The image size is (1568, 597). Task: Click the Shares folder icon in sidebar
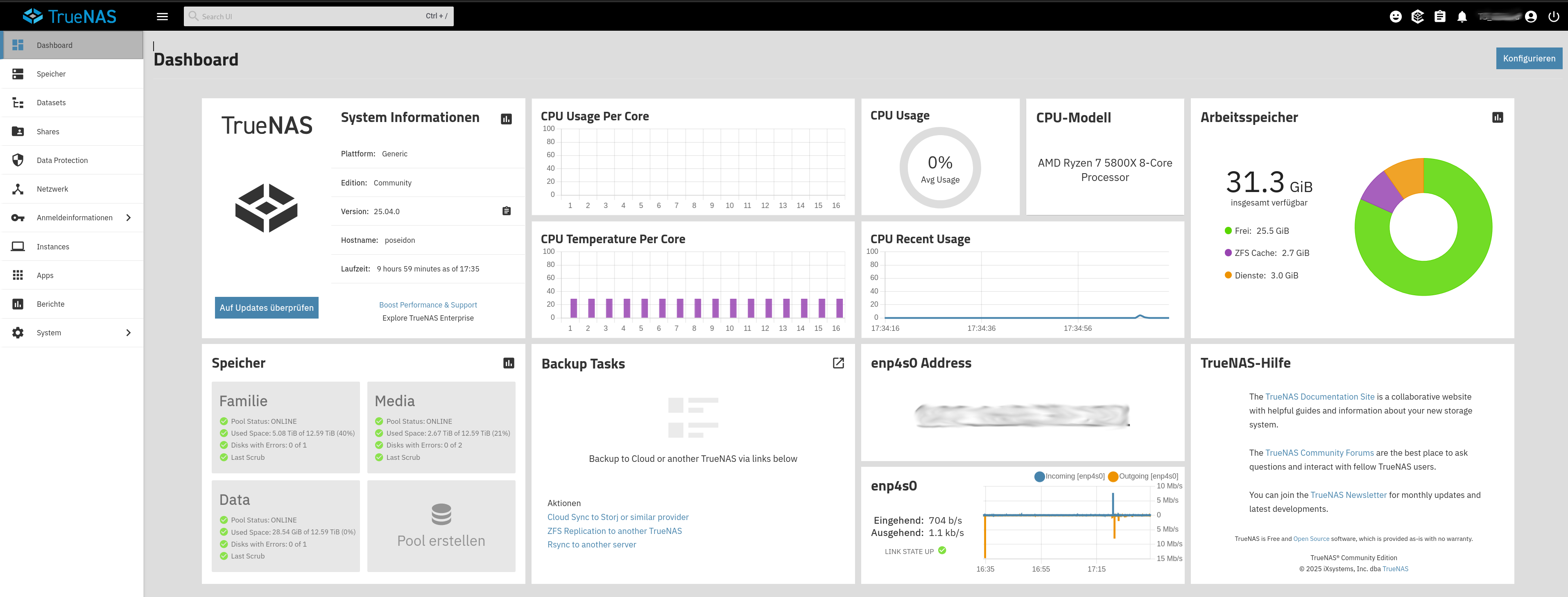click(x=18, y=131)
